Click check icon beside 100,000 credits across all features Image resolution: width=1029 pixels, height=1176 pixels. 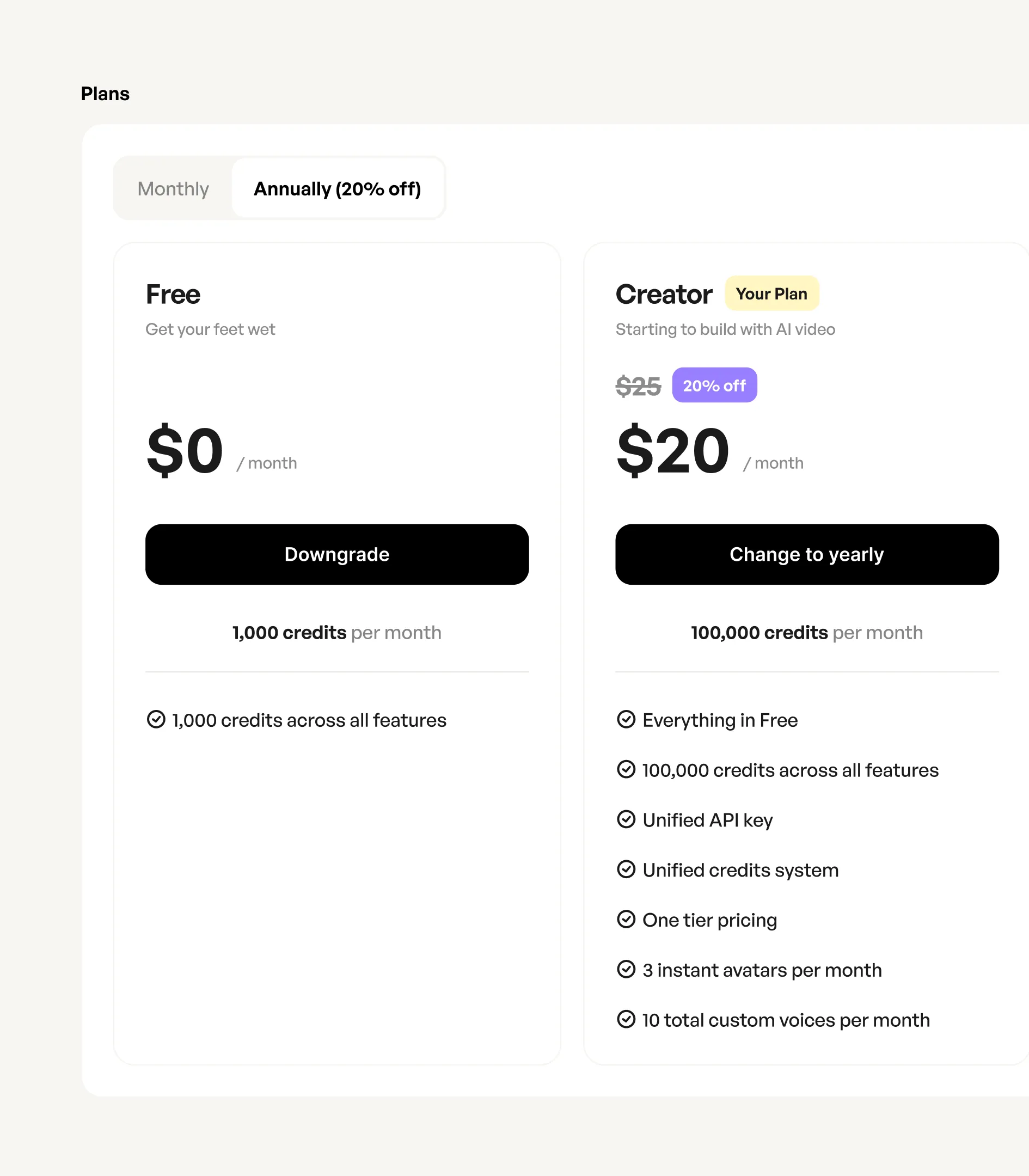coord(626,769)
